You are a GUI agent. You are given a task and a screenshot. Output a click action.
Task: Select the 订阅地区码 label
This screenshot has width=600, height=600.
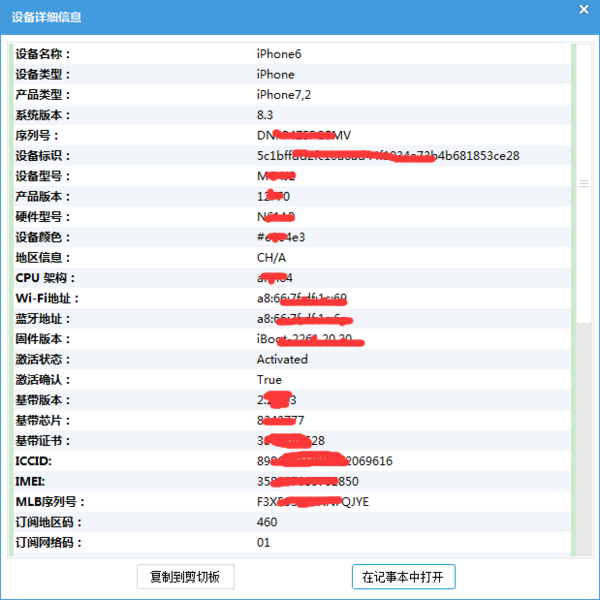[49, 522]
